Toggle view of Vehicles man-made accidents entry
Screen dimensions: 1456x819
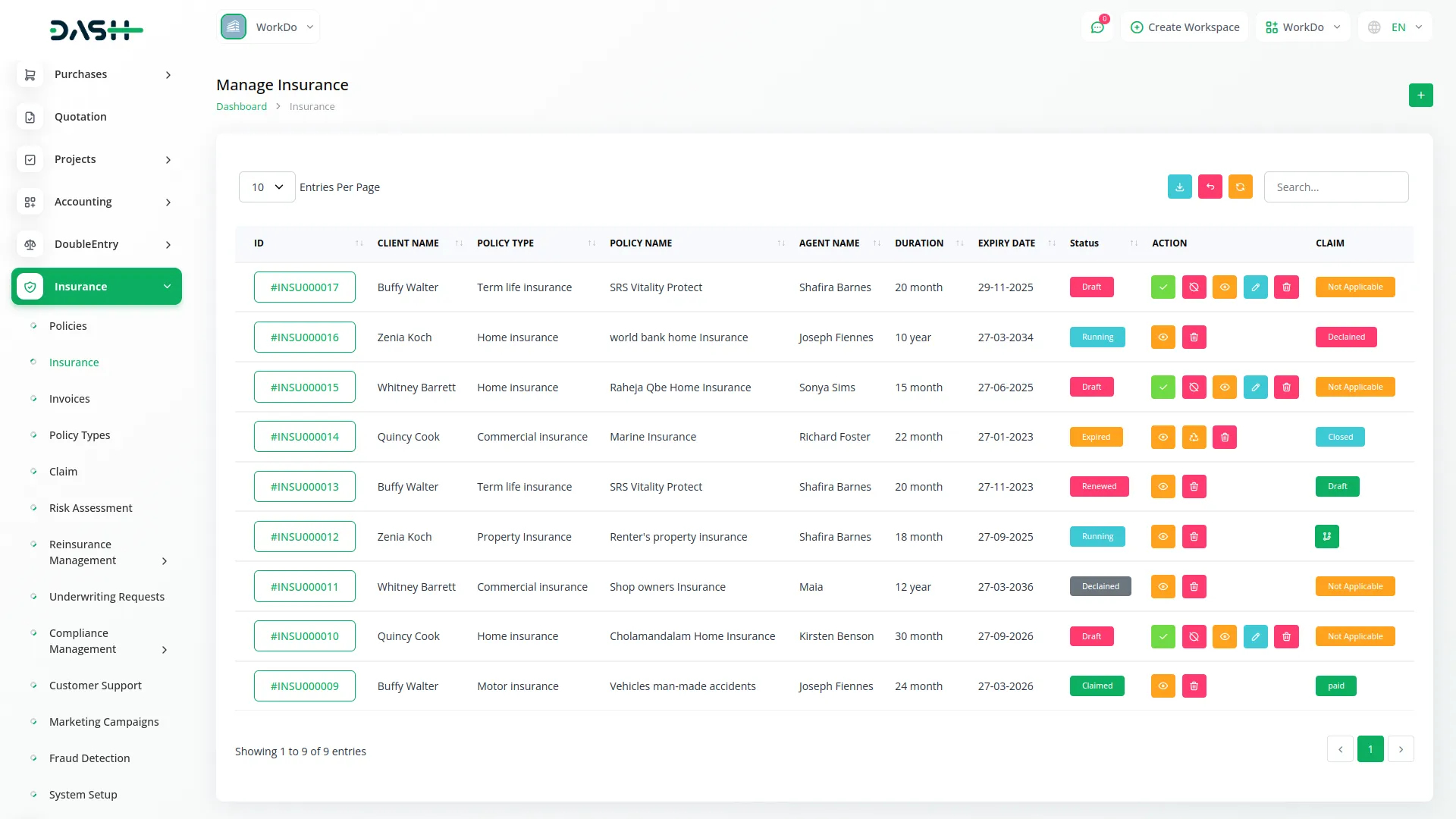coord(1163,686)
